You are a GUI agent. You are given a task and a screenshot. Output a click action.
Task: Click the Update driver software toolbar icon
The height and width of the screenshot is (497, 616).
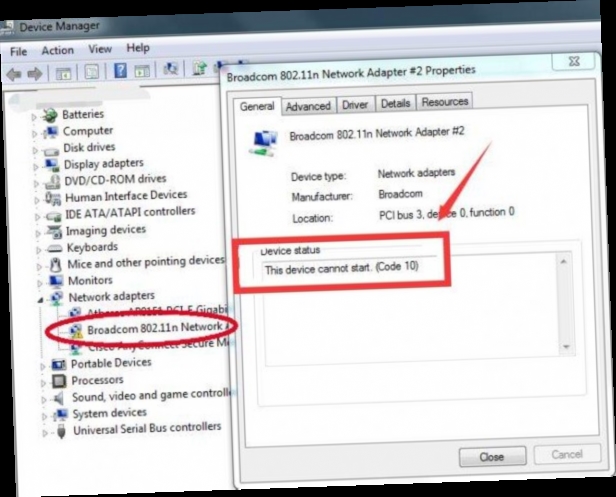(199, 68)
